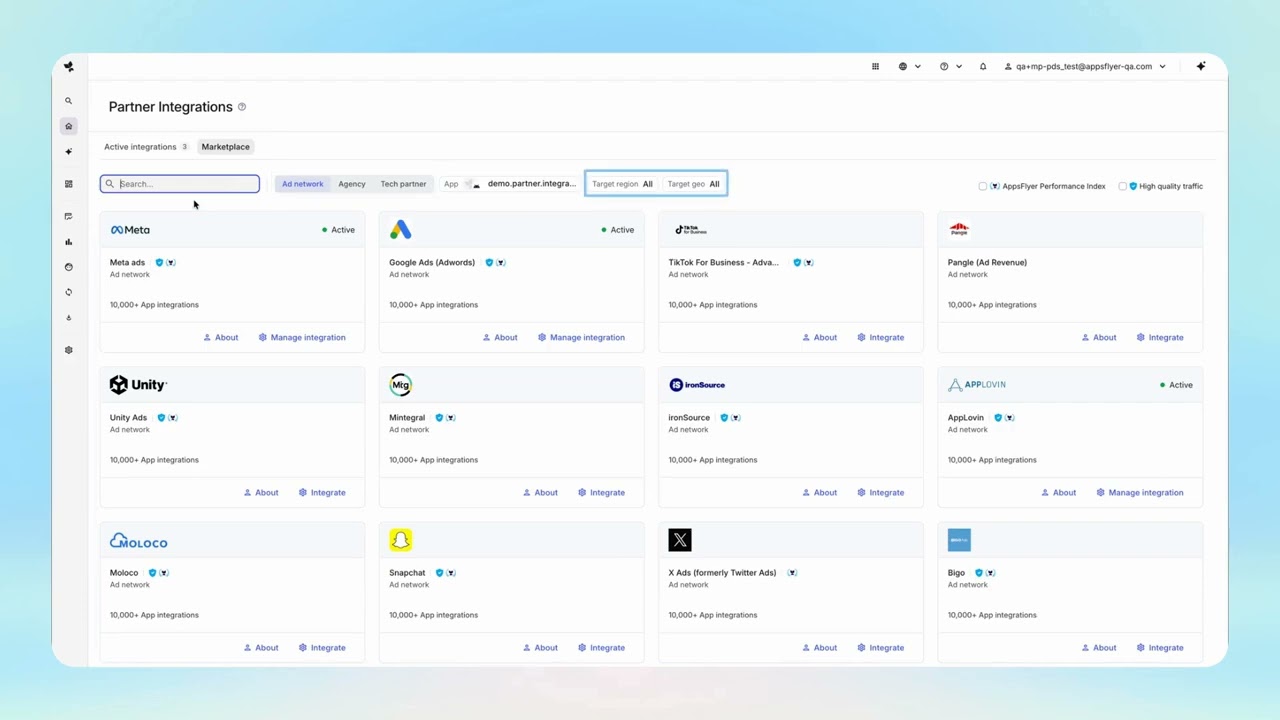Click Integrate on Unity Ads card

coord(322,493)
